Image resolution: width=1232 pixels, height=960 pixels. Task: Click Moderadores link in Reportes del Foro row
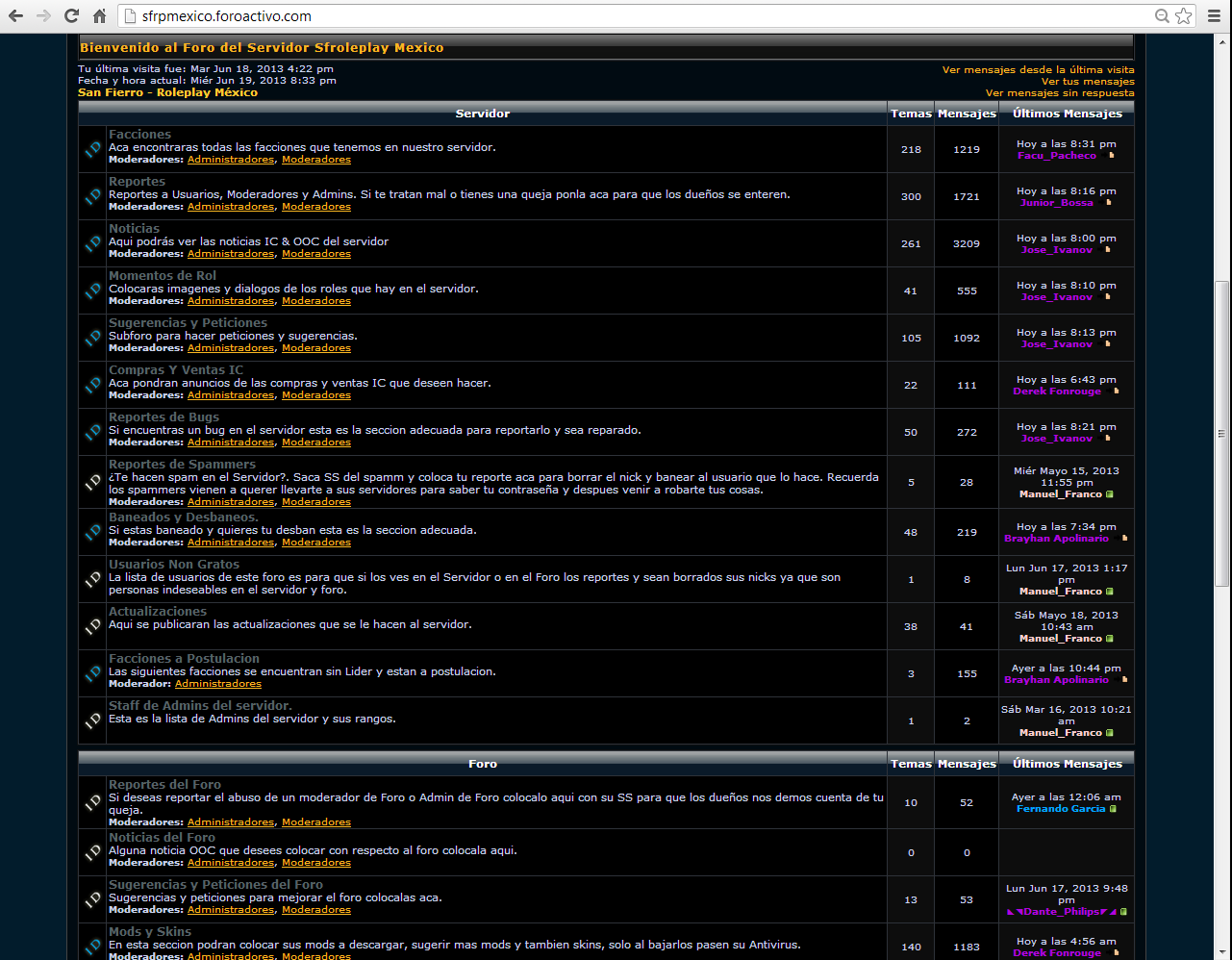point(316,822)
